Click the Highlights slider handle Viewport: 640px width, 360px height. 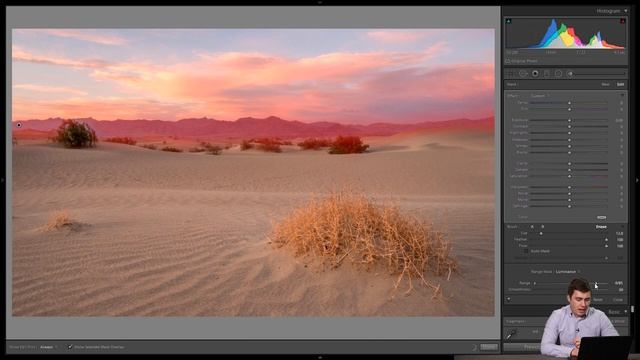(x=569, y=133)
